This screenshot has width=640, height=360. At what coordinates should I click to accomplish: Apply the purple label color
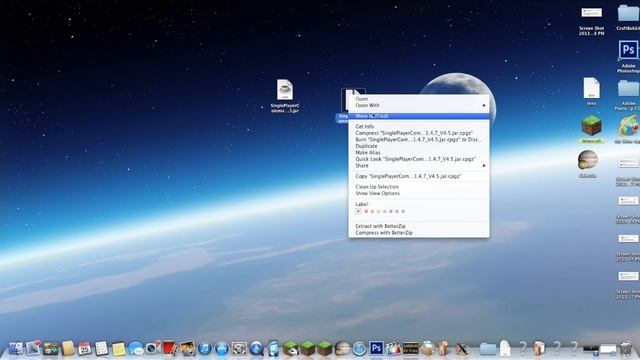(x=397, y=211)
